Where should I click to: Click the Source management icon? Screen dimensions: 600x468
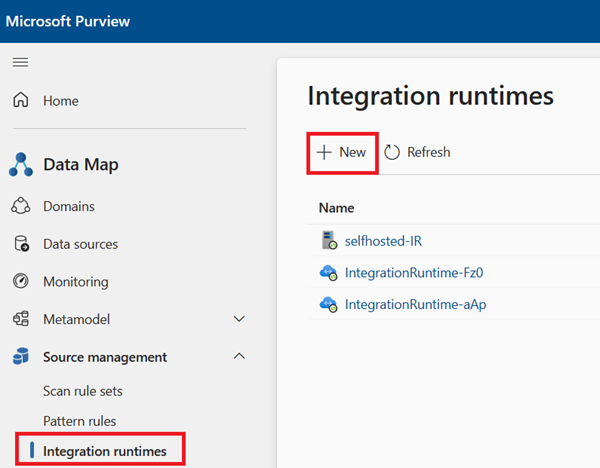(x=21, y=357)
